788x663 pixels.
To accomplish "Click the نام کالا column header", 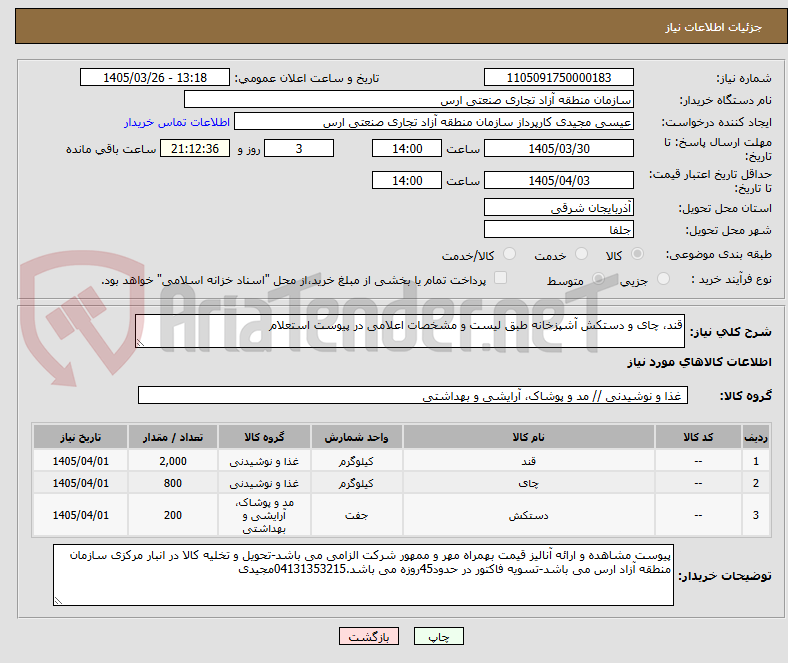I will click(528, 437).
